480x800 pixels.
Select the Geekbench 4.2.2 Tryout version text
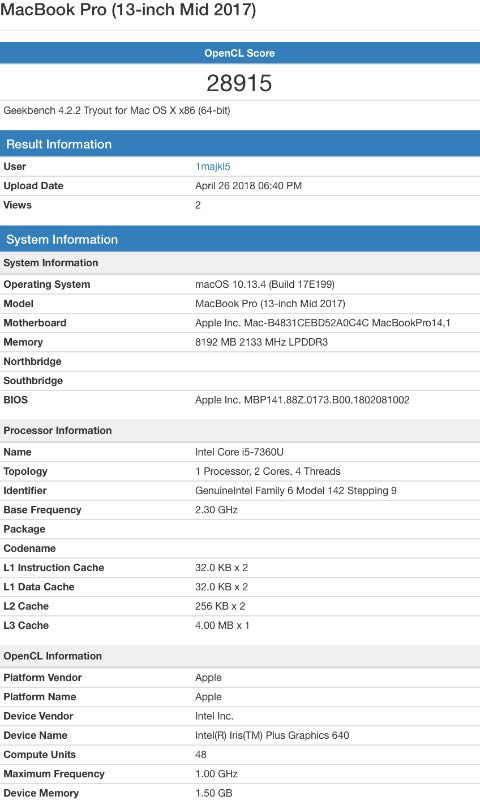point(117,111)
